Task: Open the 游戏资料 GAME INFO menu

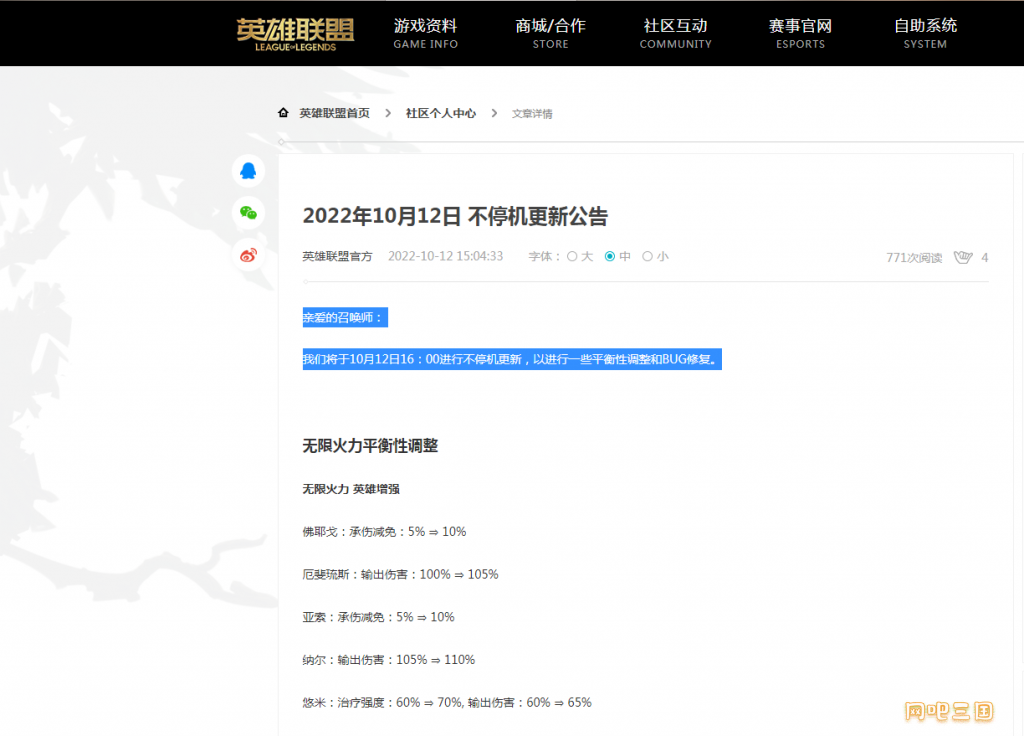Action: [426, 33]
